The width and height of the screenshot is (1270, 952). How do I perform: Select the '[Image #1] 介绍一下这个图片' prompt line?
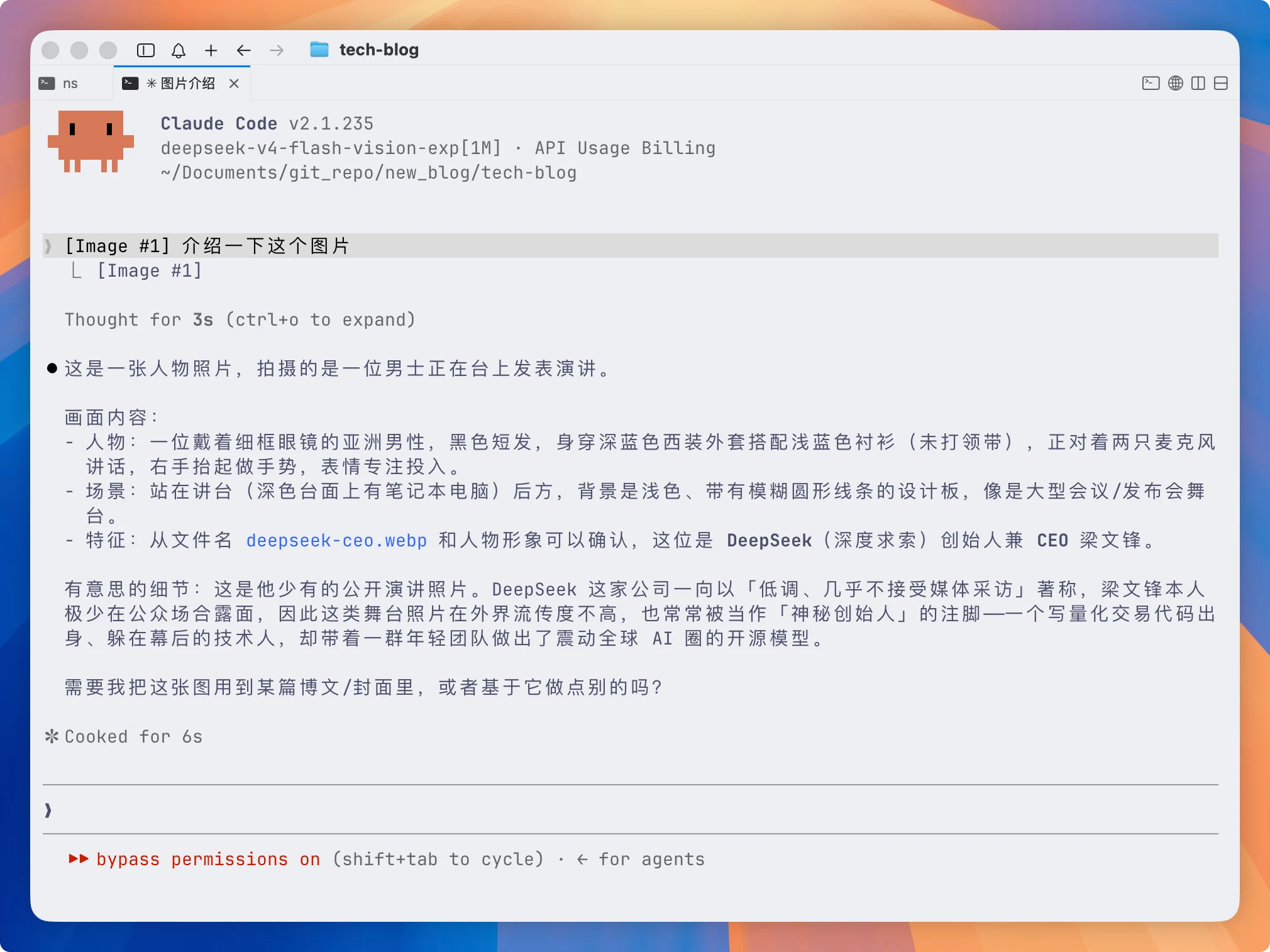point(631,245)
